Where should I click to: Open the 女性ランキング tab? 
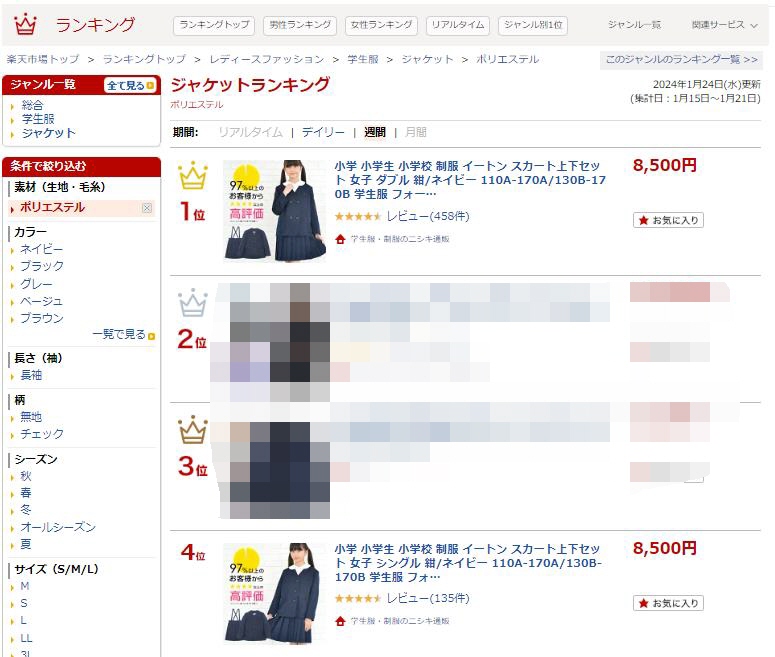(x=381, y=25)
